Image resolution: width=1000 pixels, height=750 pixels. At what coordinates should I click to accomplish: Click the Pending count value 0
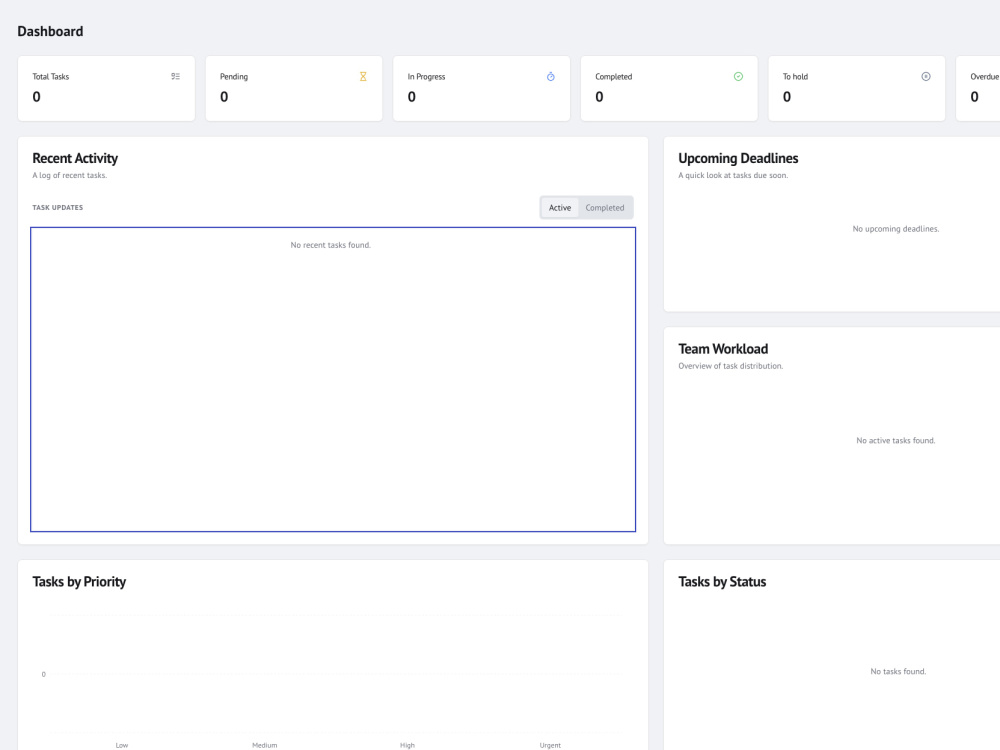point(224,97)
